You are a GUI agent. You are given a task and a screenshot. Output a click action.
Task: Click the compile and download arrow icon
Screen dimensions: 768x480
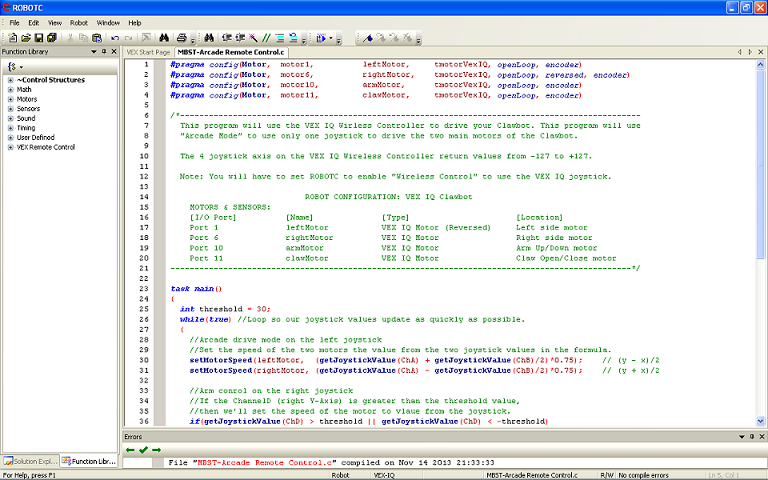[x=321, y=38]
